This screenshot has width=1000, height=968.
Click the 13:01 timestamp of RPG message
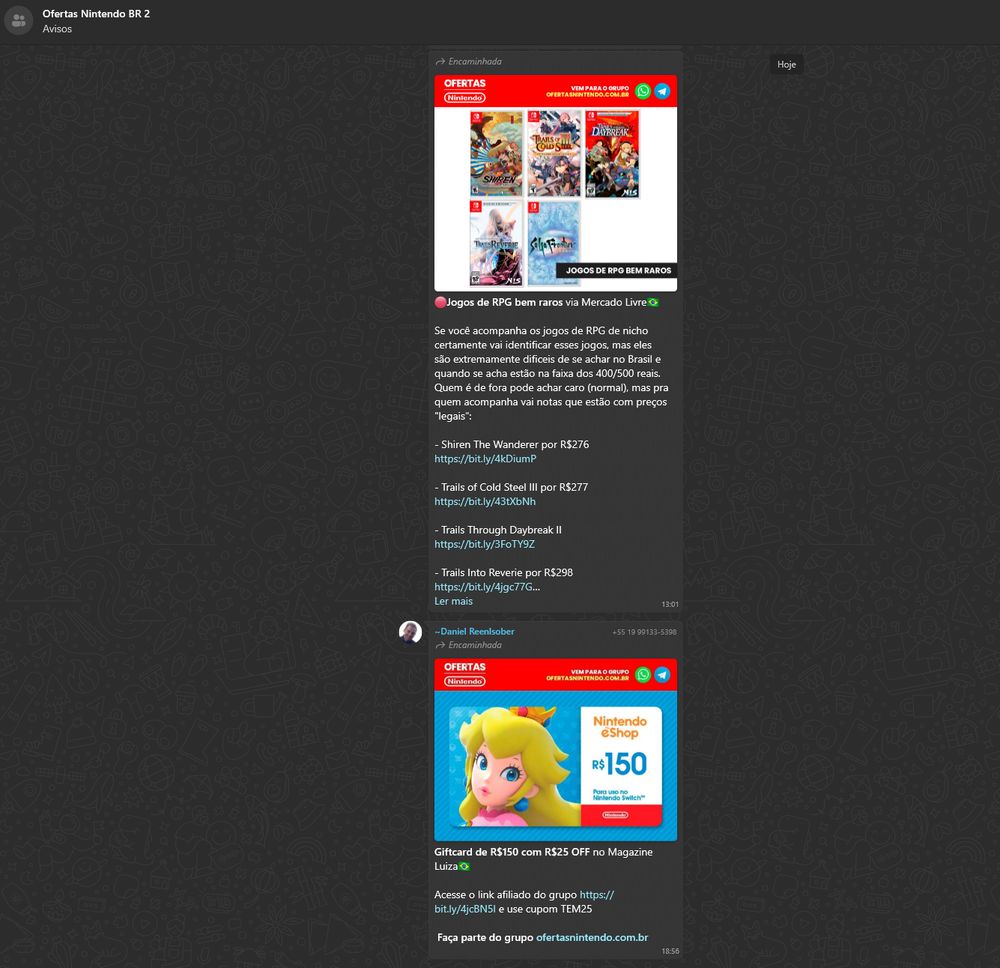click(670, 604)
